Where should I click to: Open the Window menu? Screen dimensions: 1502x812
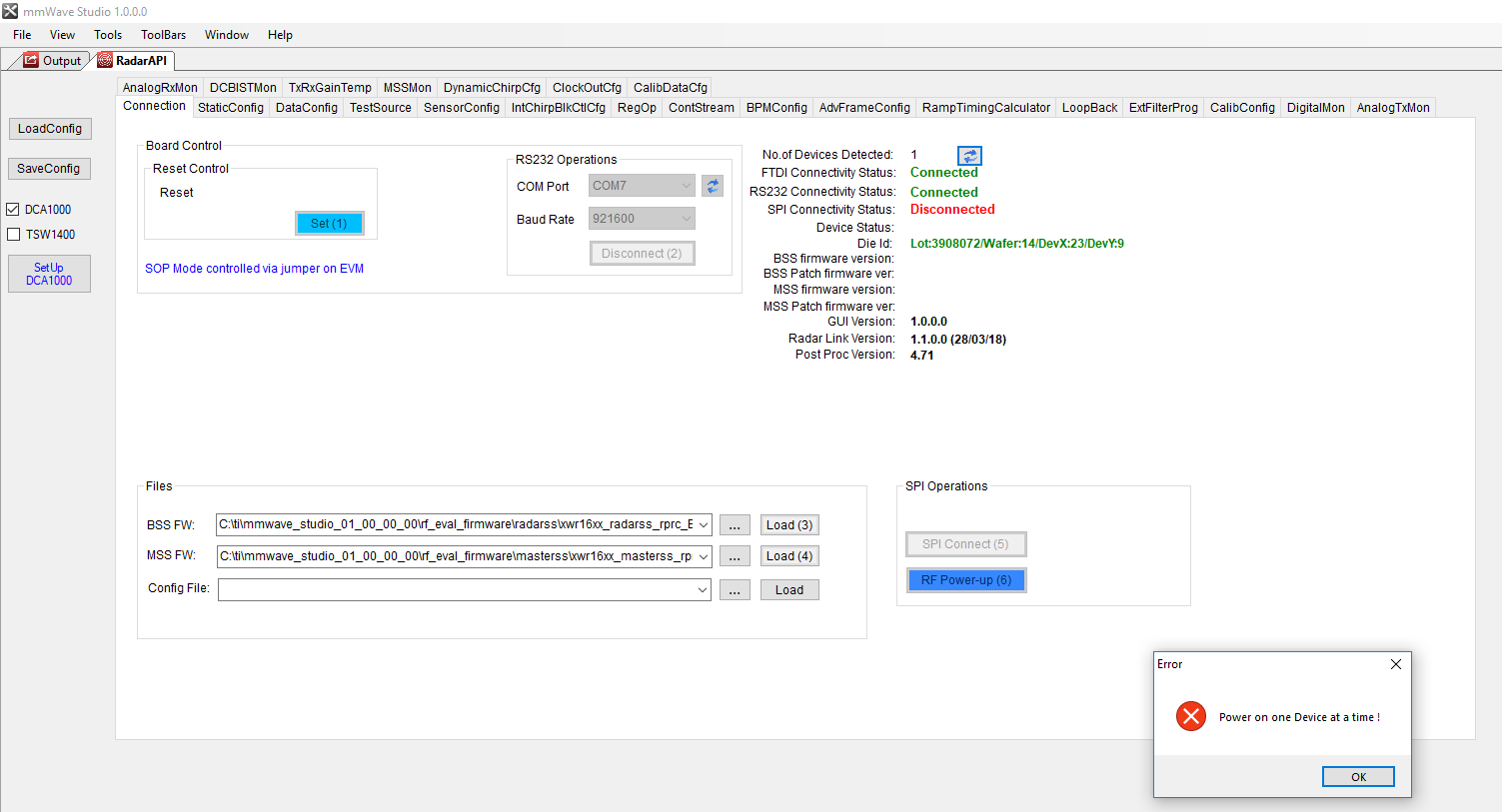coord(227,35)
